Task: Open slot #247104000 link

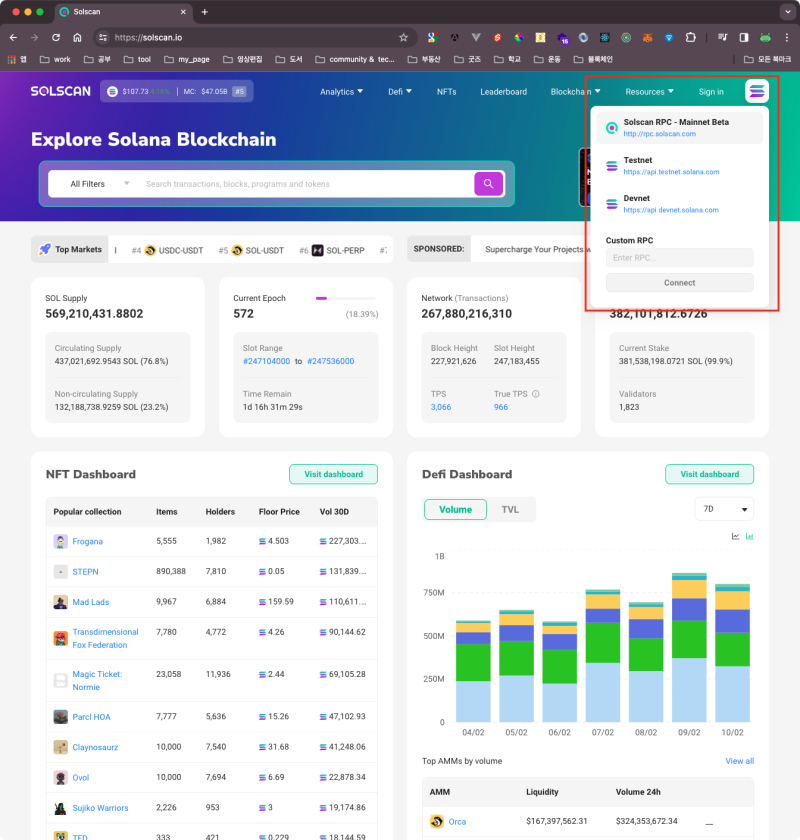Action: (266, 361)
